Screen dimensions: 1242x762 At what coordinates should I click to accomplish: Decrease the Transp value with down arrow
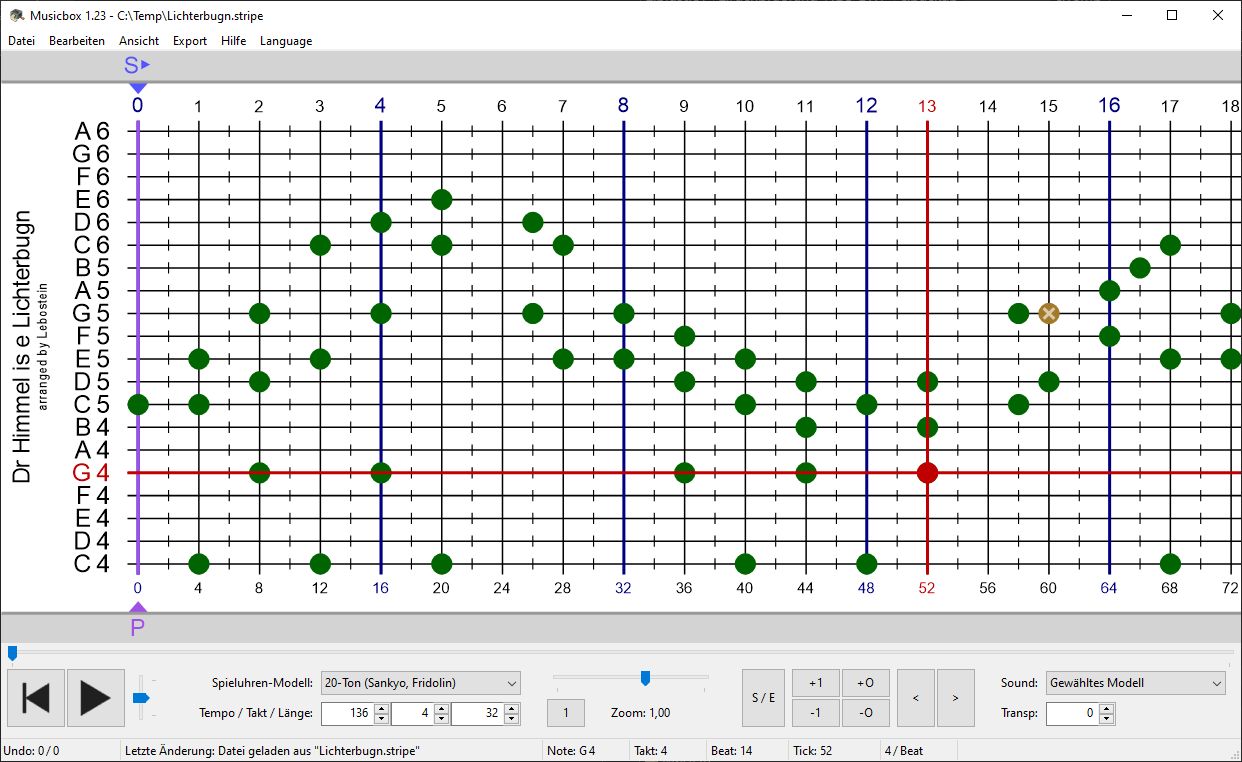tap(1106, 719)
